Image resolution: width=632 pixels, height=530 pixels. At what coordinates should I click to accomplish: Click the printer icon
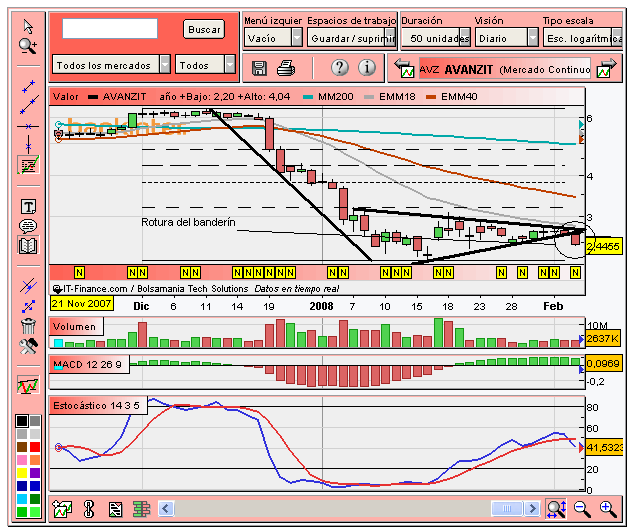point(286,68)
